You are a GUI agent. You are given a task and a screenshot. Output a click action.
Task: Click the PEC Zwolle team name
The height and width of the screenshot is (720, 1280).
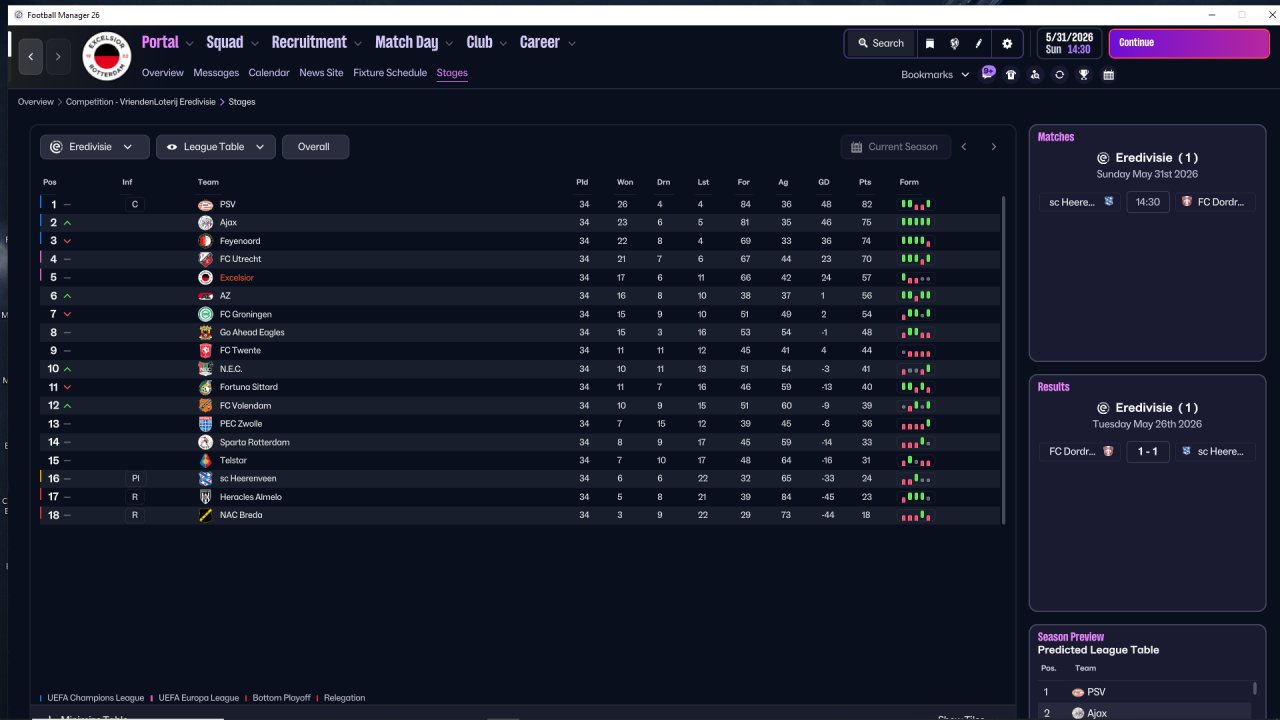pyautogui.click(x=241, y=424)
